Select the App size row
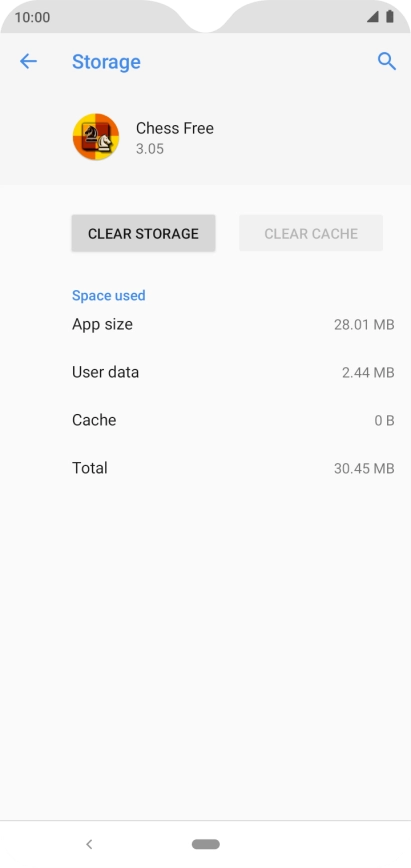This screenshot has height=868, width=411. (x=233, y=324)
